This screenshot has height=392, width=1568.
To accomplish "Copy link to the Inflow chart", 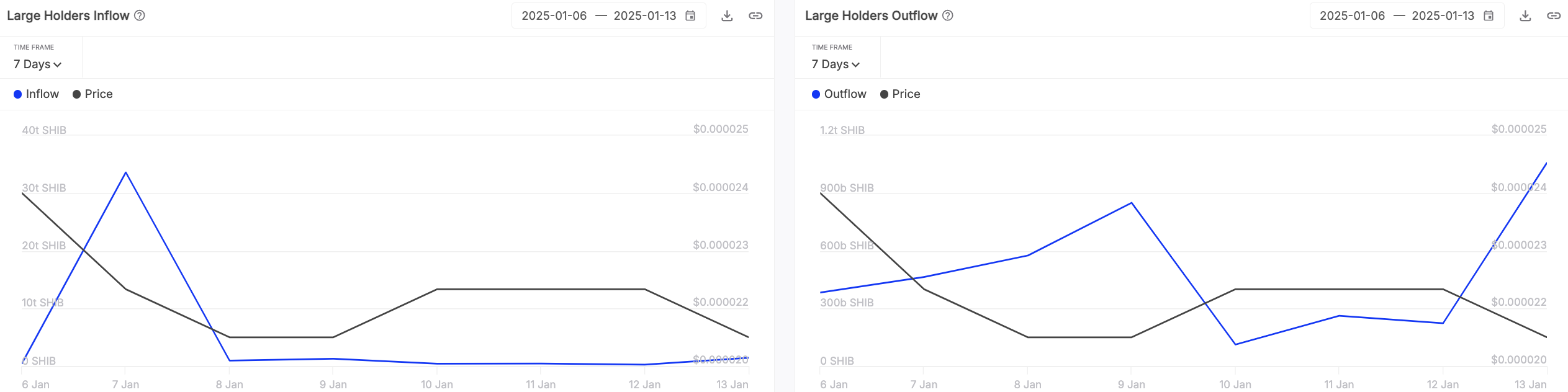I will point(755,16).
